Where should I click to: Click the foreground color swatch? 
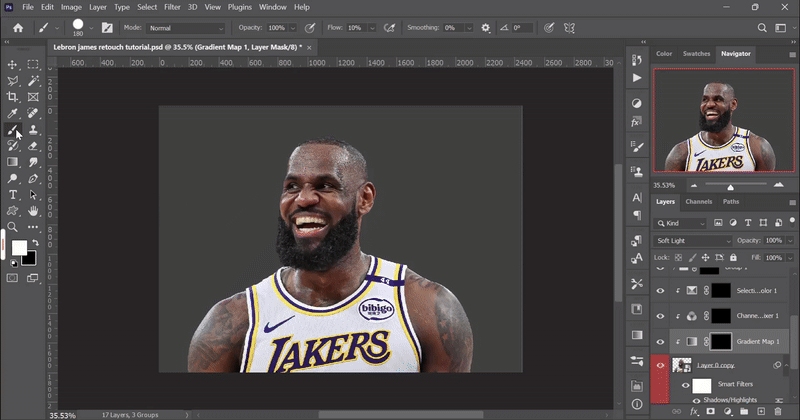point(19,247)
